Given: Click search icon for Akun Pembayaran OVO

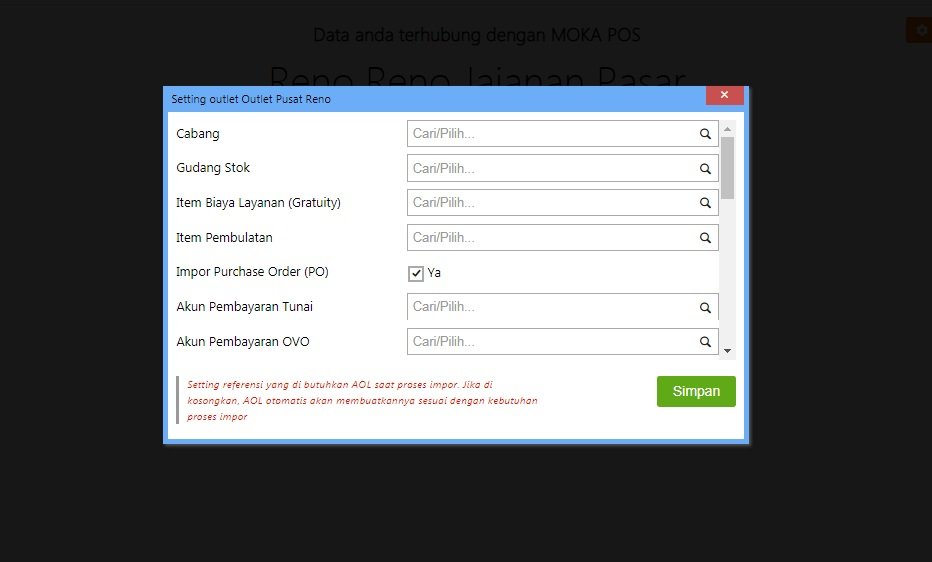Looking at the screenshot, I should (705, 342).
